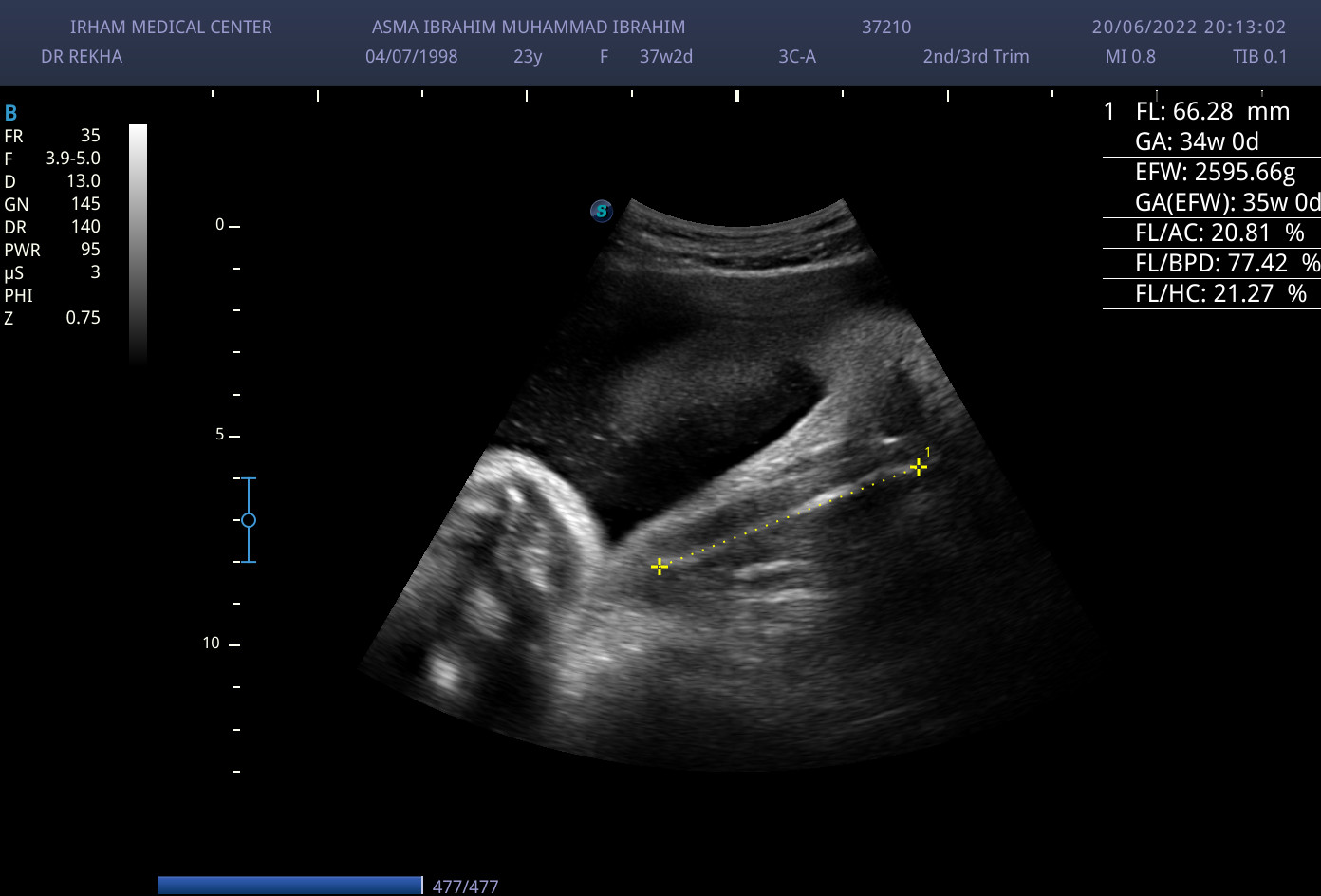Click the 477/477 frame counter
Screen dimensions: 1321x896
[465, 887]
